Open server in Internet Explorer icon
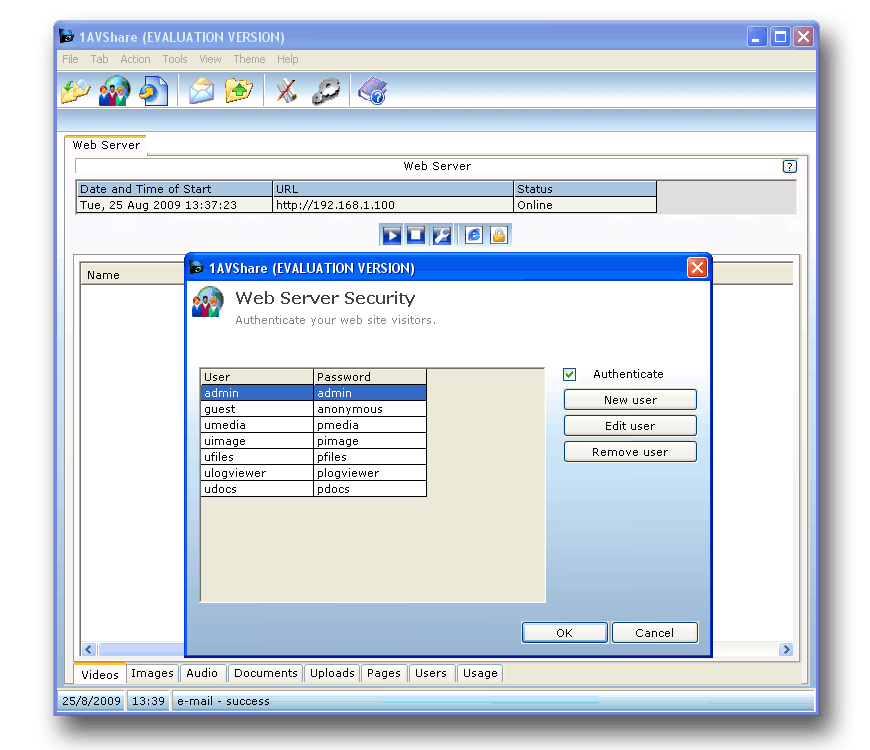This screenshot has width=870, height=750. click(x=473, y=235)
